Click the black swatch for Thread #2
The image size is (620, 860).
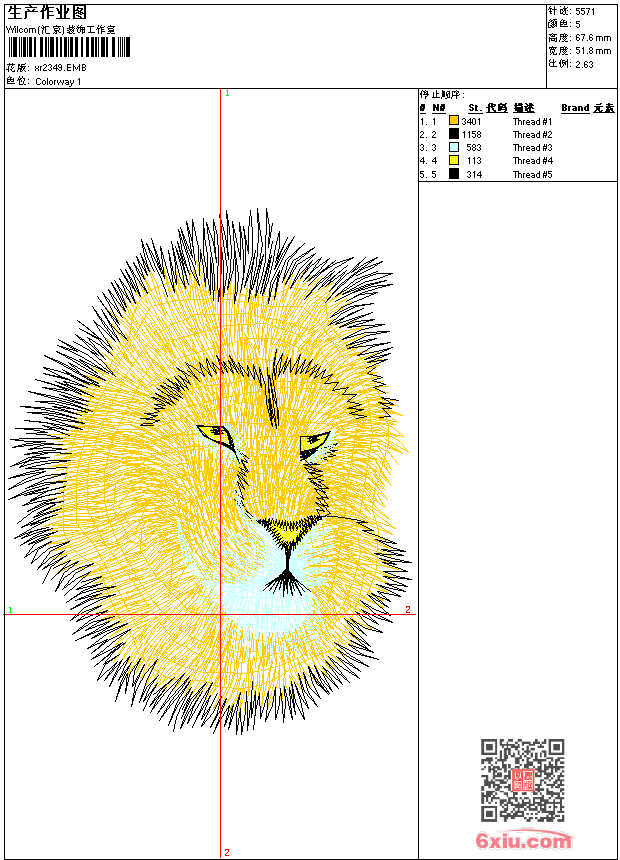[454, 133]
